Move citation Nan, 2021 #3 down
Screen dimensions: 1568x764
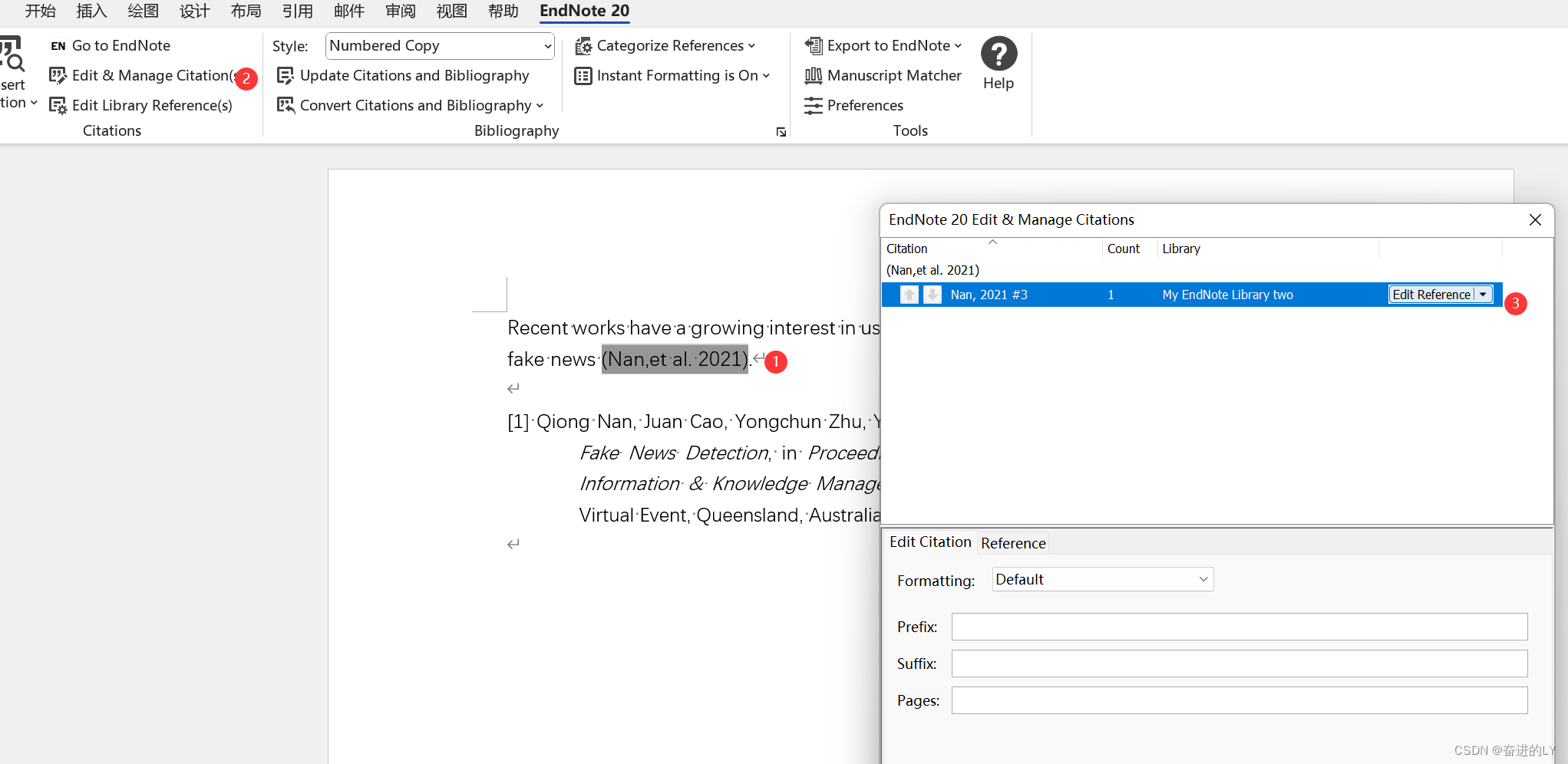933,295
